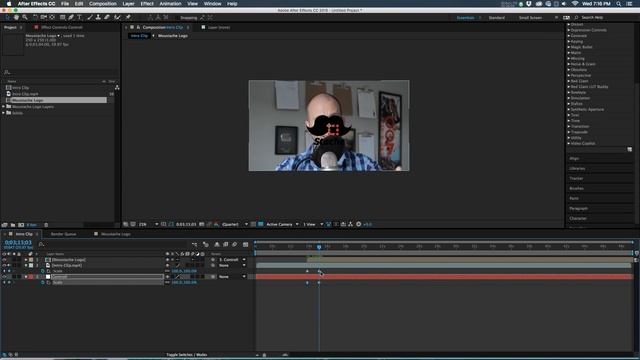Select the Hand tool
This screenshot has height=360, width=640.
(x=16, y=18)
